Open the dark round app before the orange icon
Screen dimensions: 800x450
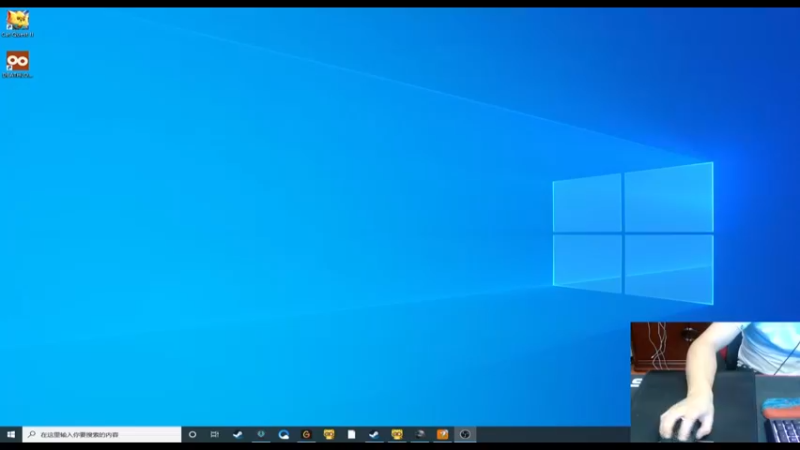pos(420,434)
